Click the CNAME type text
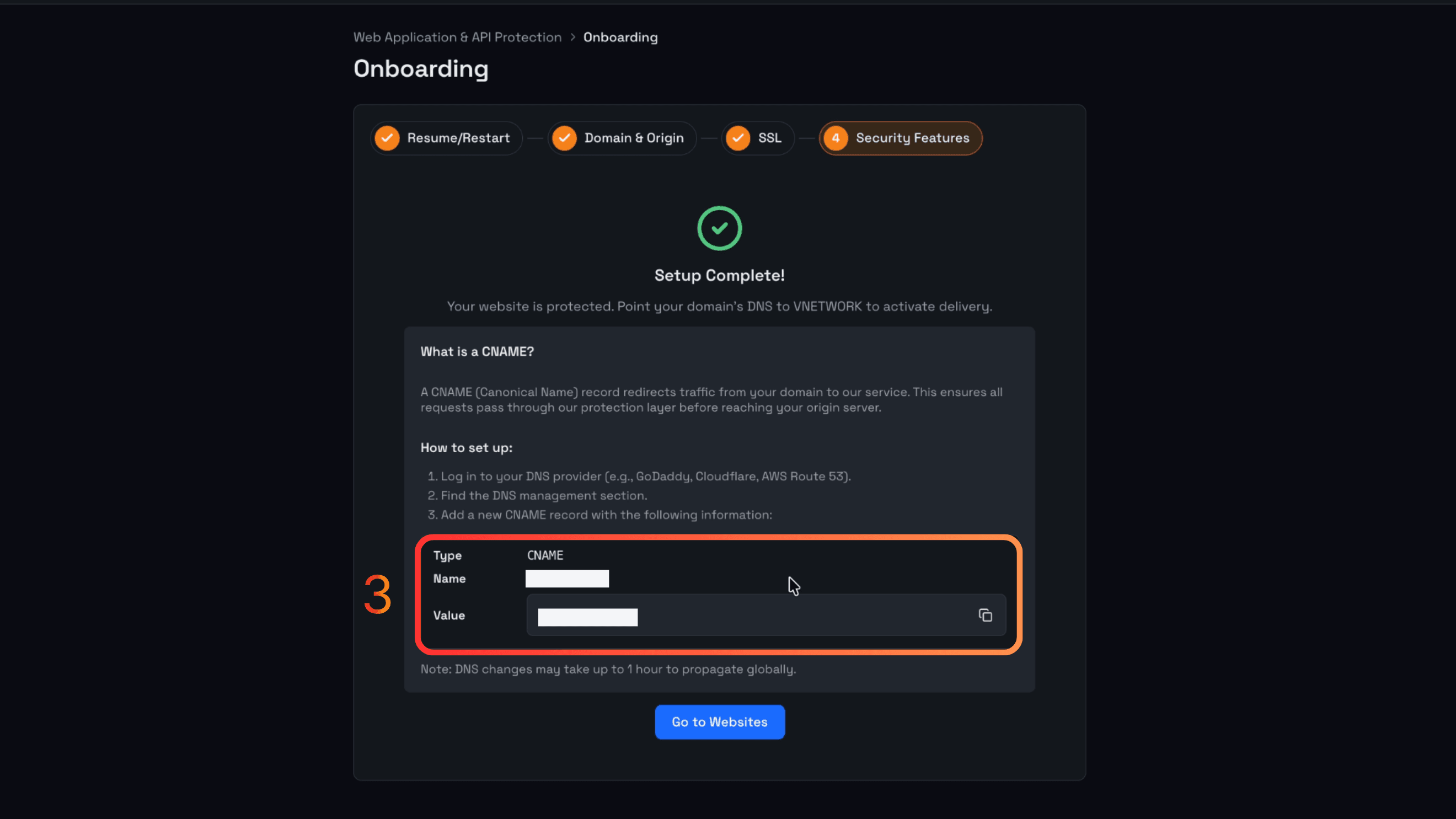The height and width of the screenshot is (819, 1456). point(545,555)
